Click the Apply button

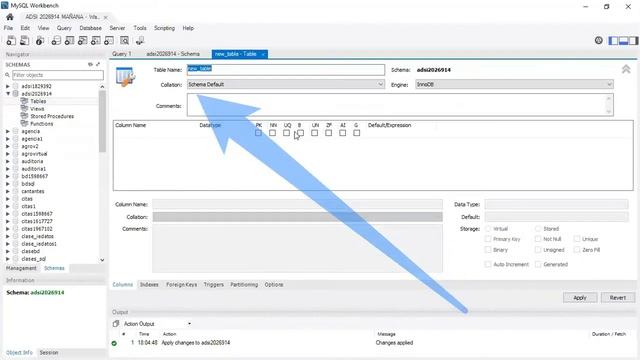(x=580, y=298)
